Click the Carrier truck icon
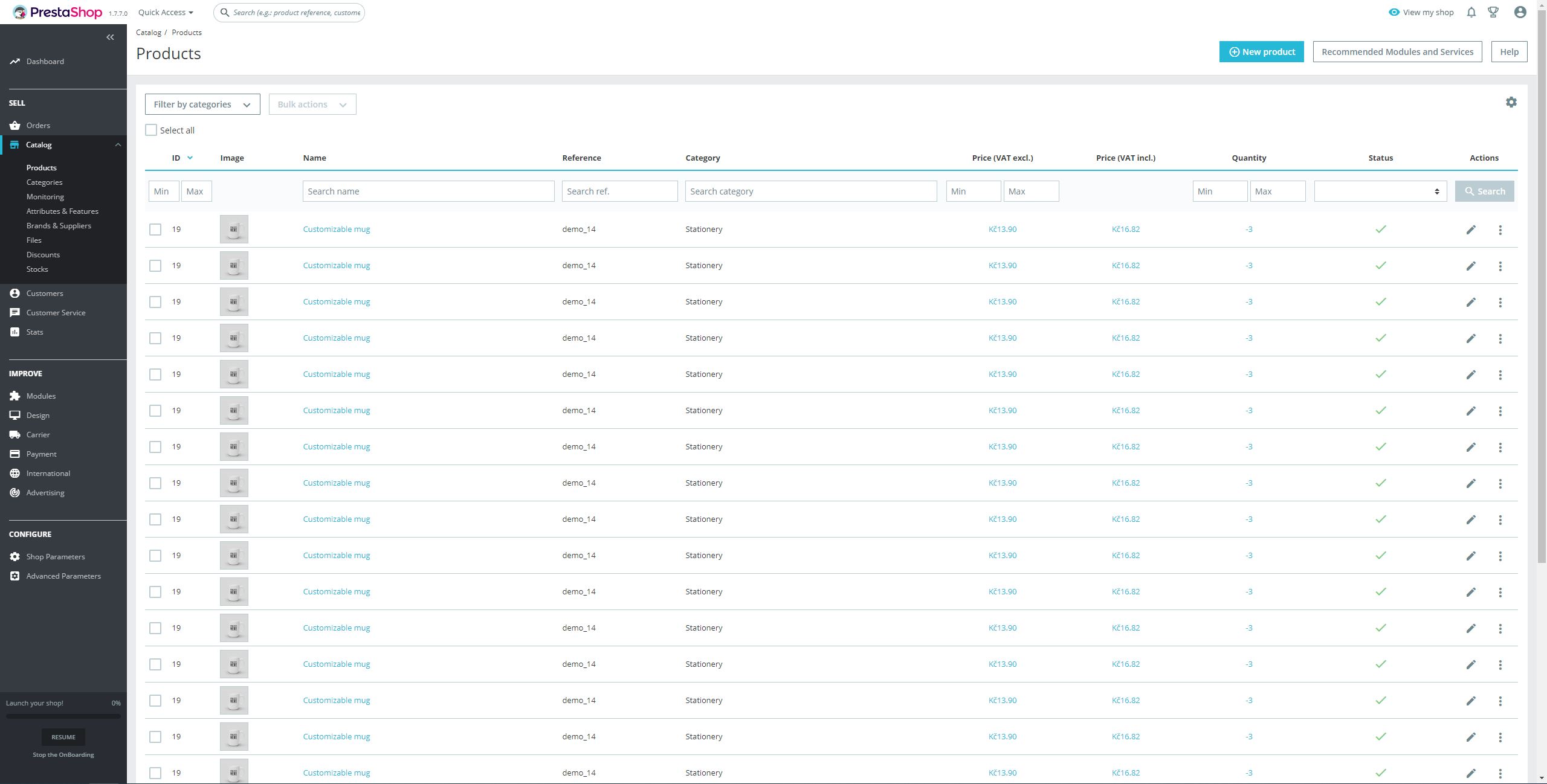This screenshot has width=1547, height=784. tap(15, 434)
